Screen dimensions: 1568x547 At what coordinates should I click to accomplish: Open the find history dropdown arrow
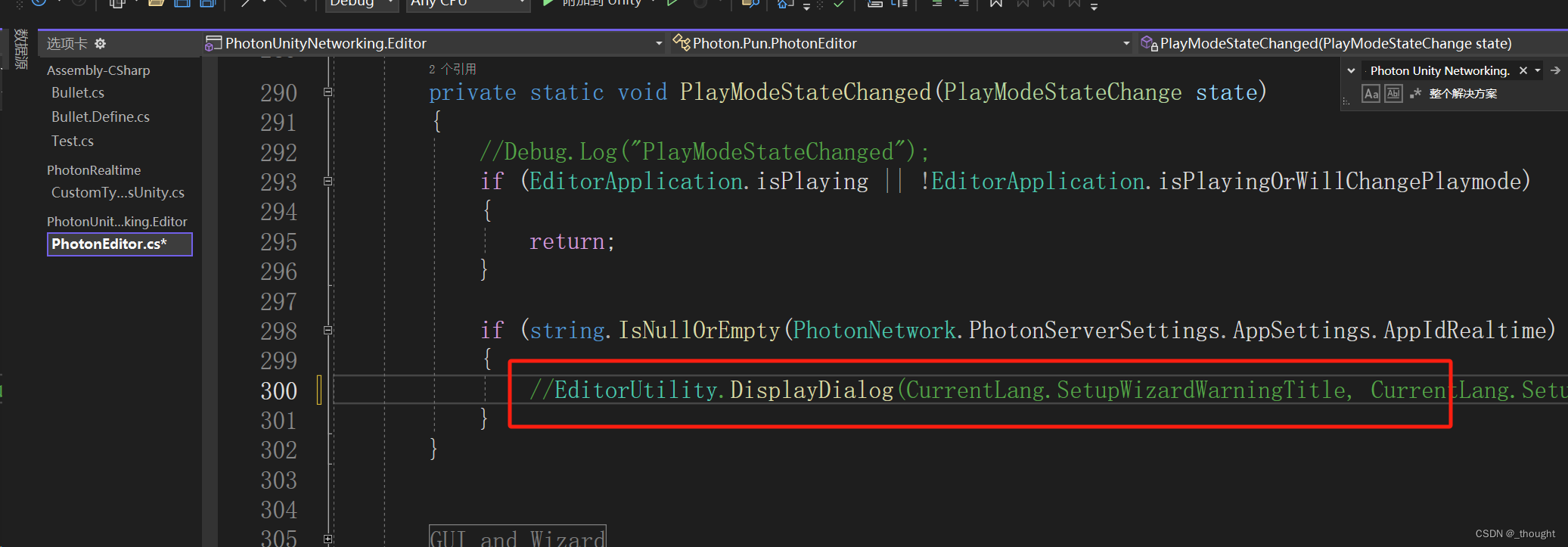point(1537,70)
